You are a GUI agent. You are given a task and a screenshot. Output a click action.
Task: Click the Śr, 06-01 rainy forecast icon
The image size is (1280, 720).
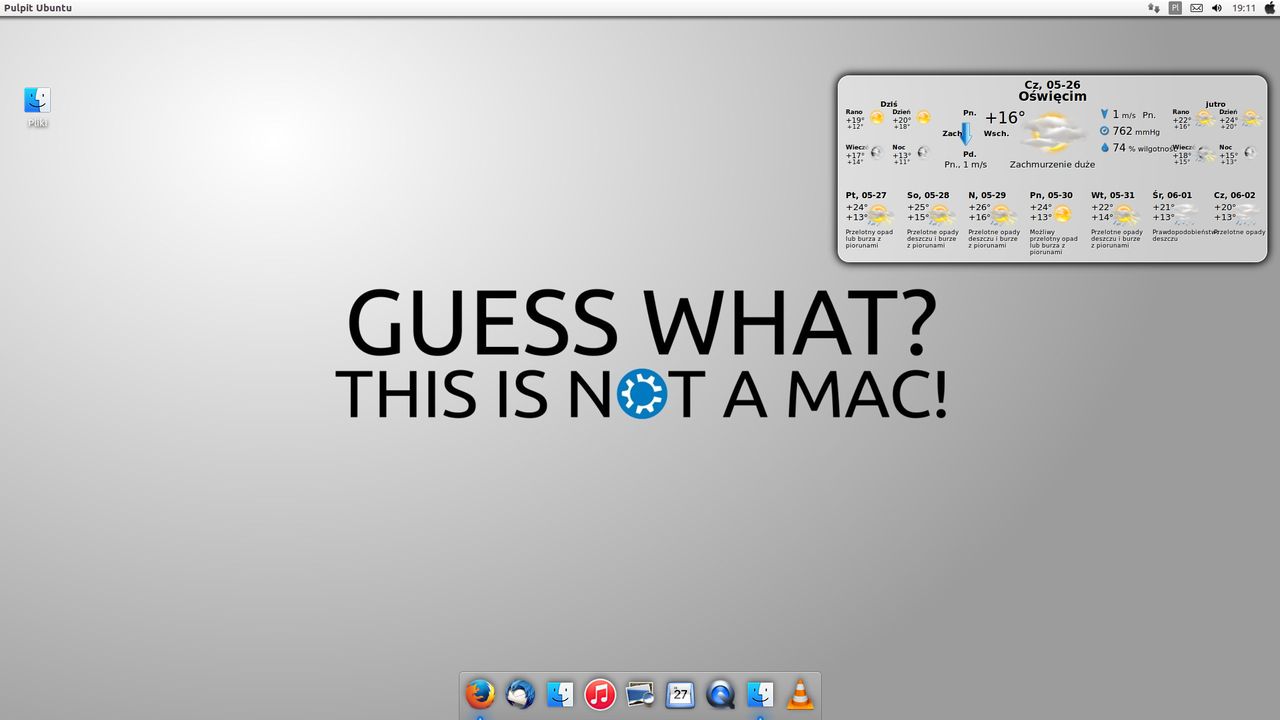pos(1186,214)
